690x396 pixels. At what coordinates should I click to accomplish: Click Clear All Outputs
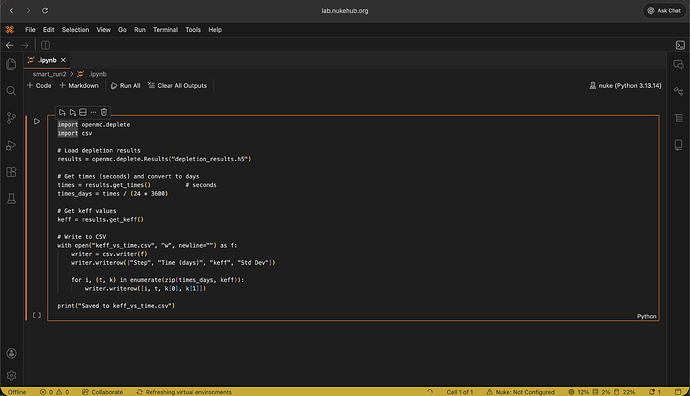click(x=177, y=85)
